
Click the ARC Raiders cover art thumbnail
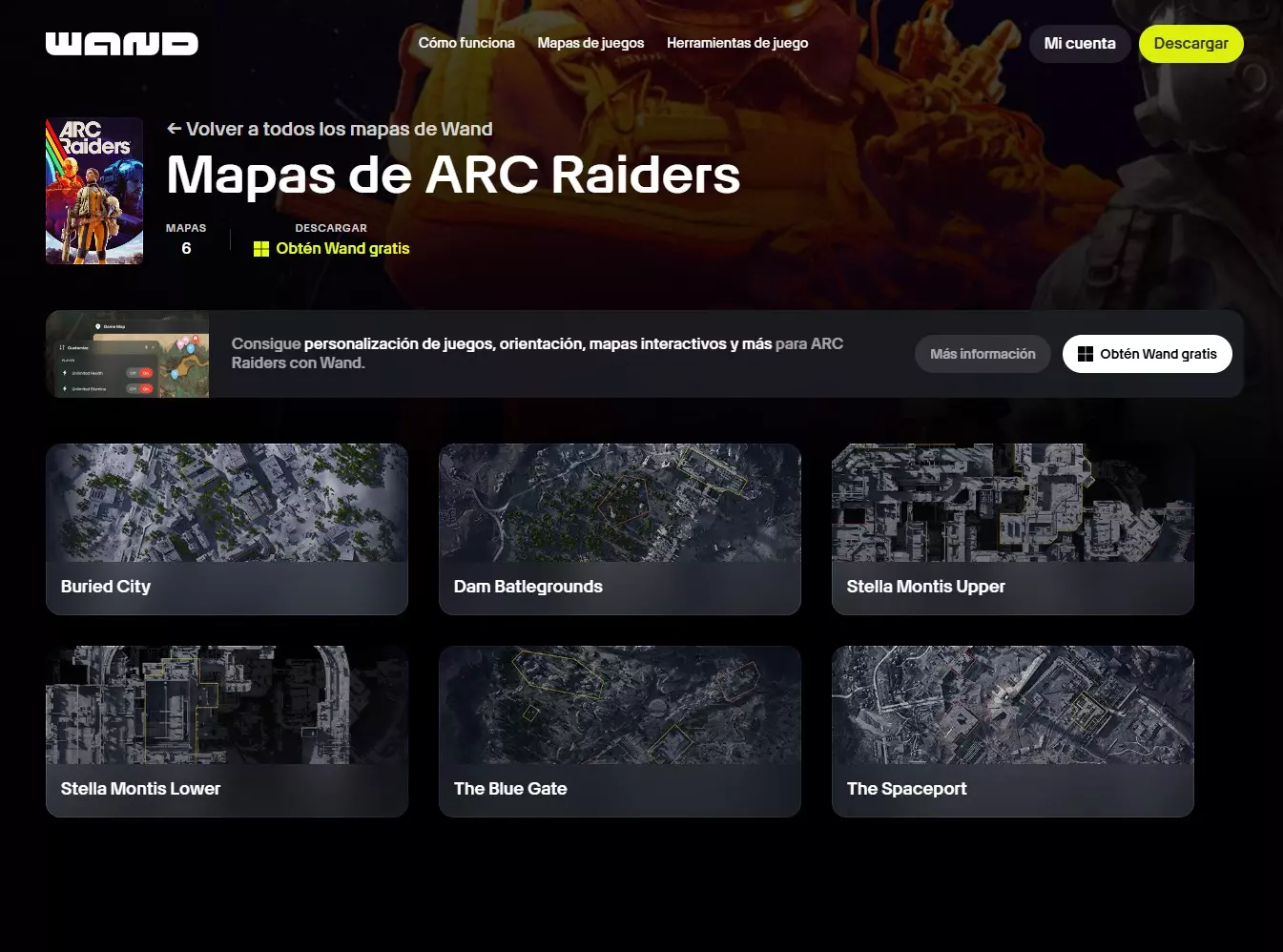(x=94, y=191)
